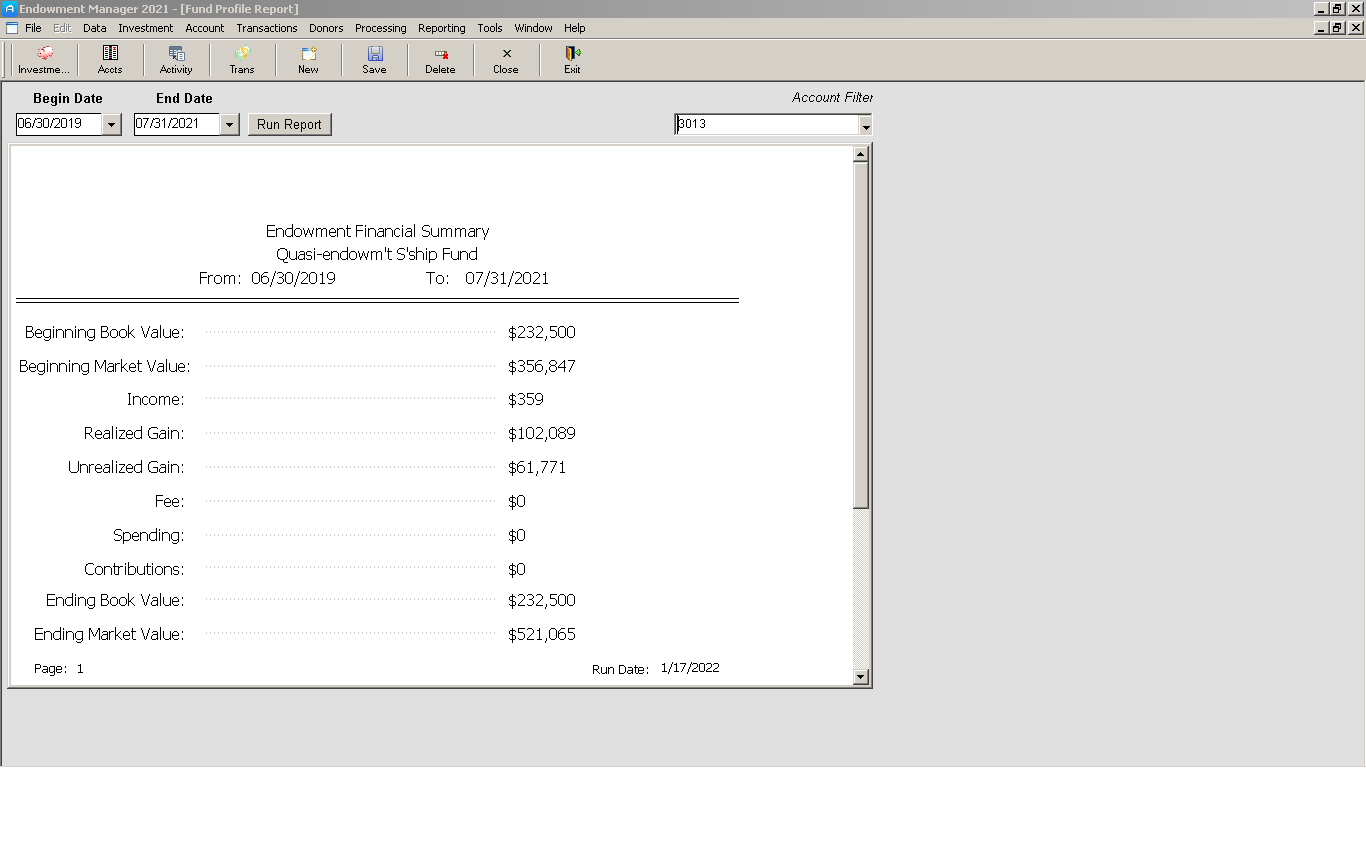
Task: Exit Endowment Manager using the Exit door icon
Action: pyautogui.click(x=572, y=60)
